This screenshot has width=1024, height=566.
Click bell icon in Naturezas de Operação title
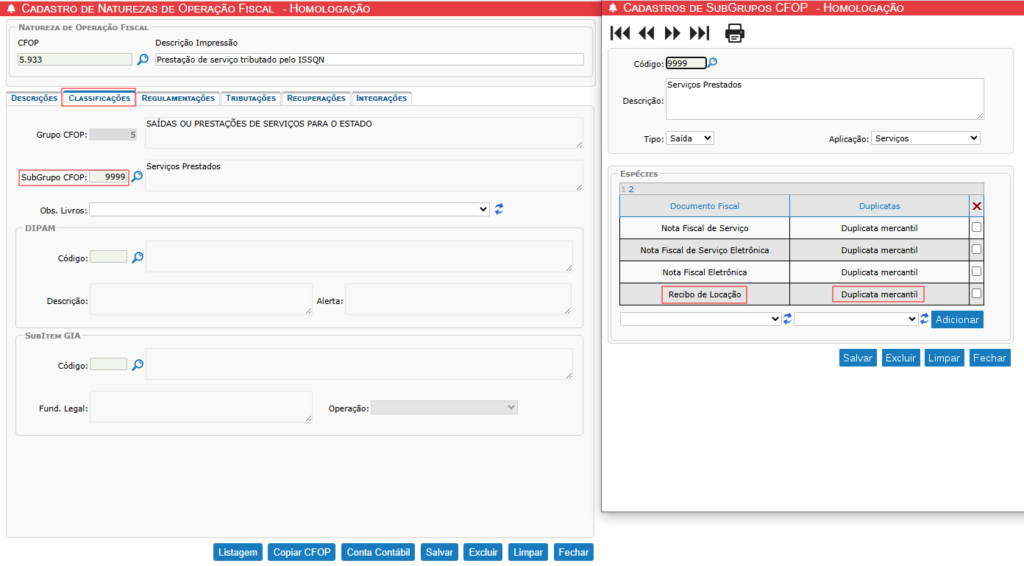[x=11, y=8]
